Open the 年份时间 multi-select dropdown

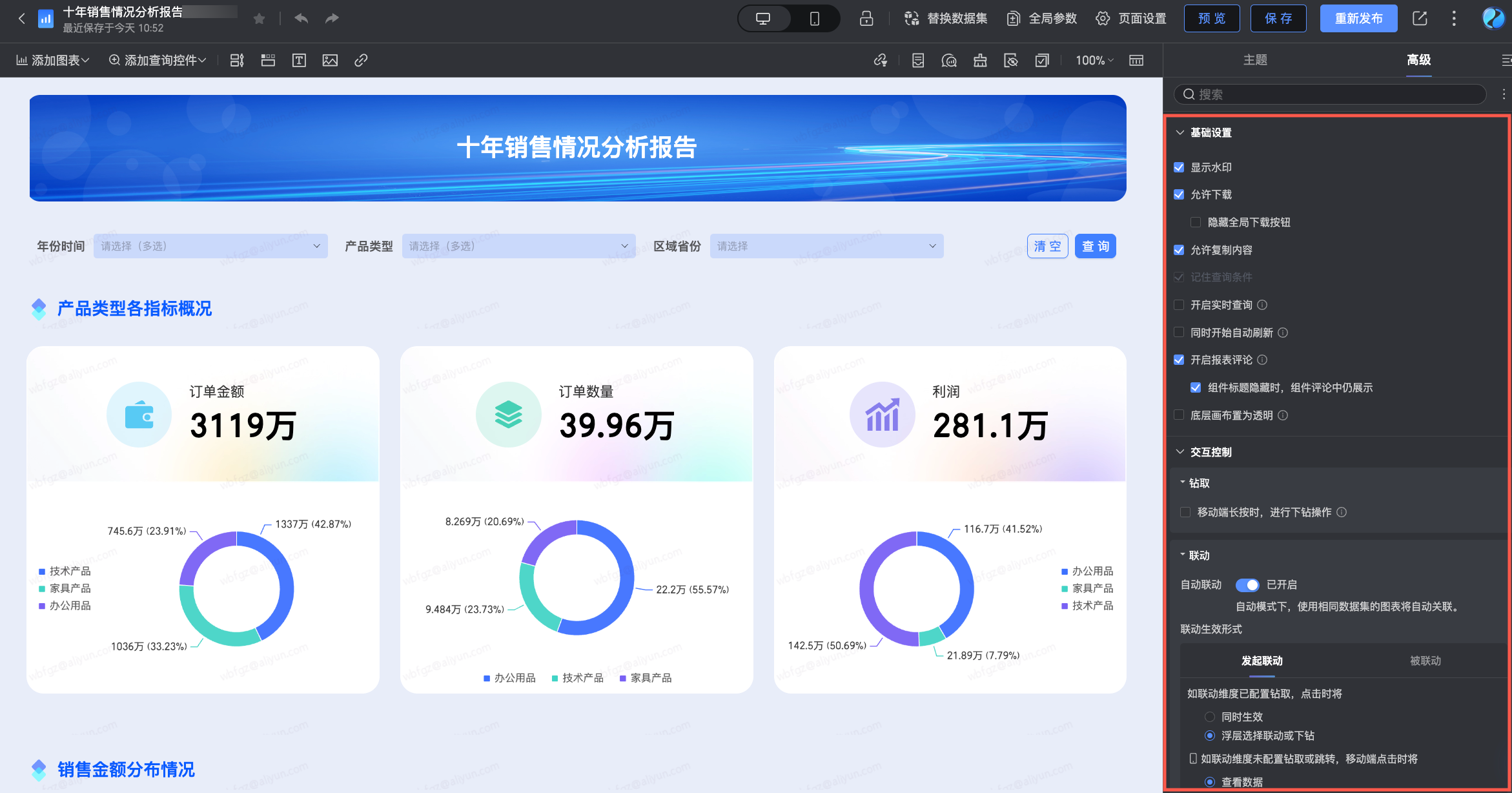210,246
